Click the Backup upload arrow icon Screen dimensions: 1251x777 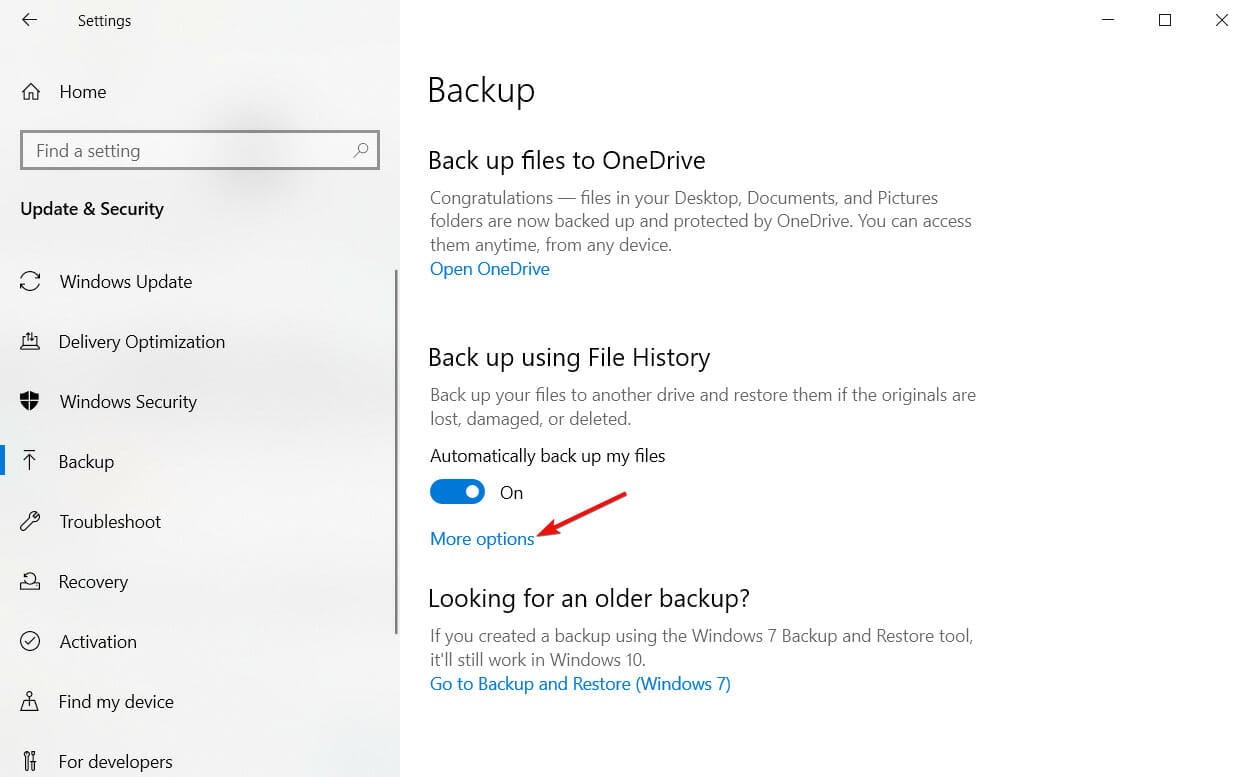click(x=30, y=461)
